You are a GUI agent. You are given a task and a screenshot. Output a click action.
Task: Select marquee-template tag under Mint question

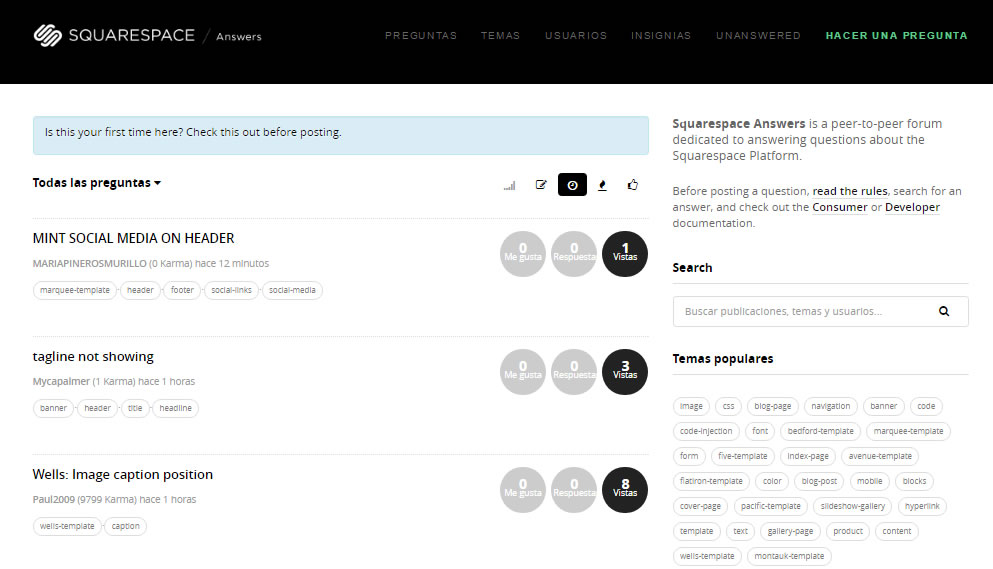pyautogui.click(x=75, y=290)
